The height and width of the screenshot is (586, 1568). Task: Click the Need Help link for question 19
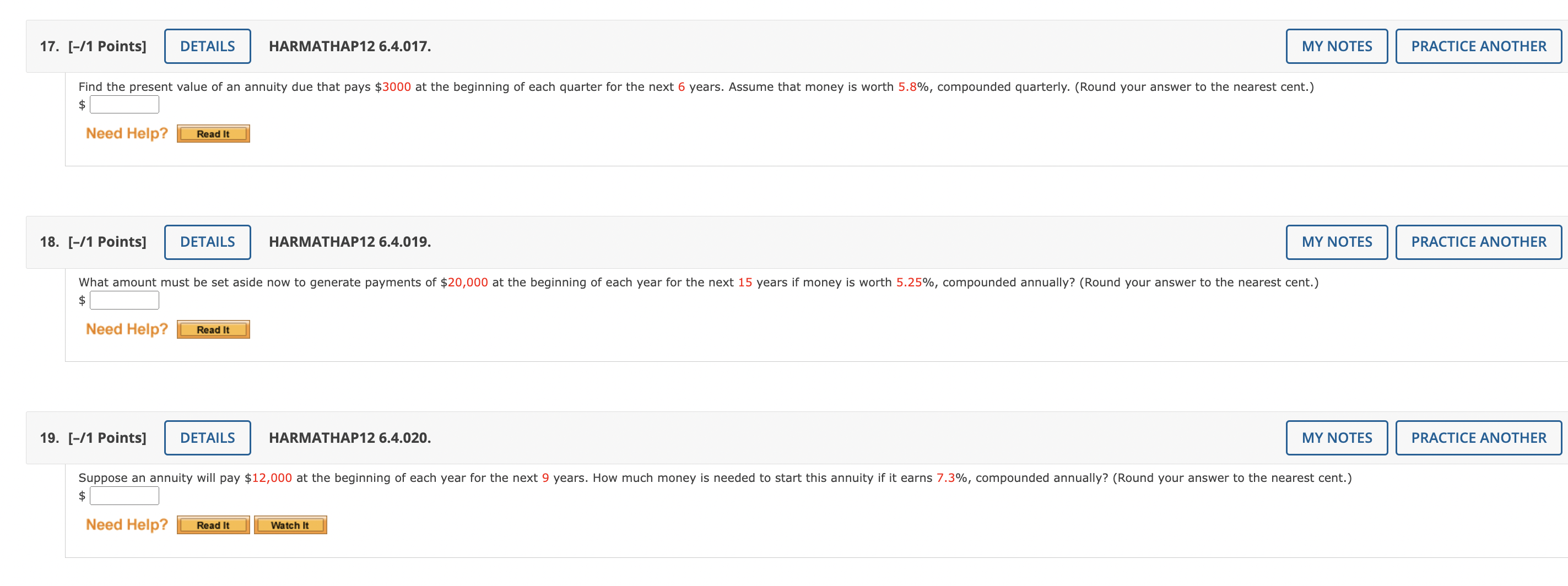point(126,524)
